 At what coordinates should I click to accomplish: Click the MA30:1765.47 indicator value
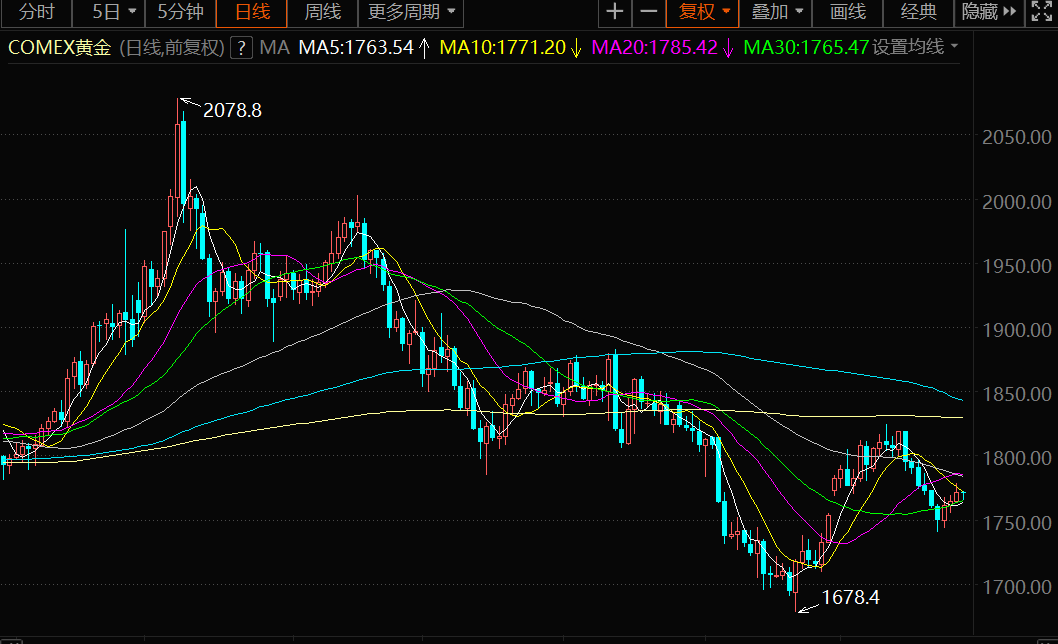pyautogui.click(x=806, y=47)
